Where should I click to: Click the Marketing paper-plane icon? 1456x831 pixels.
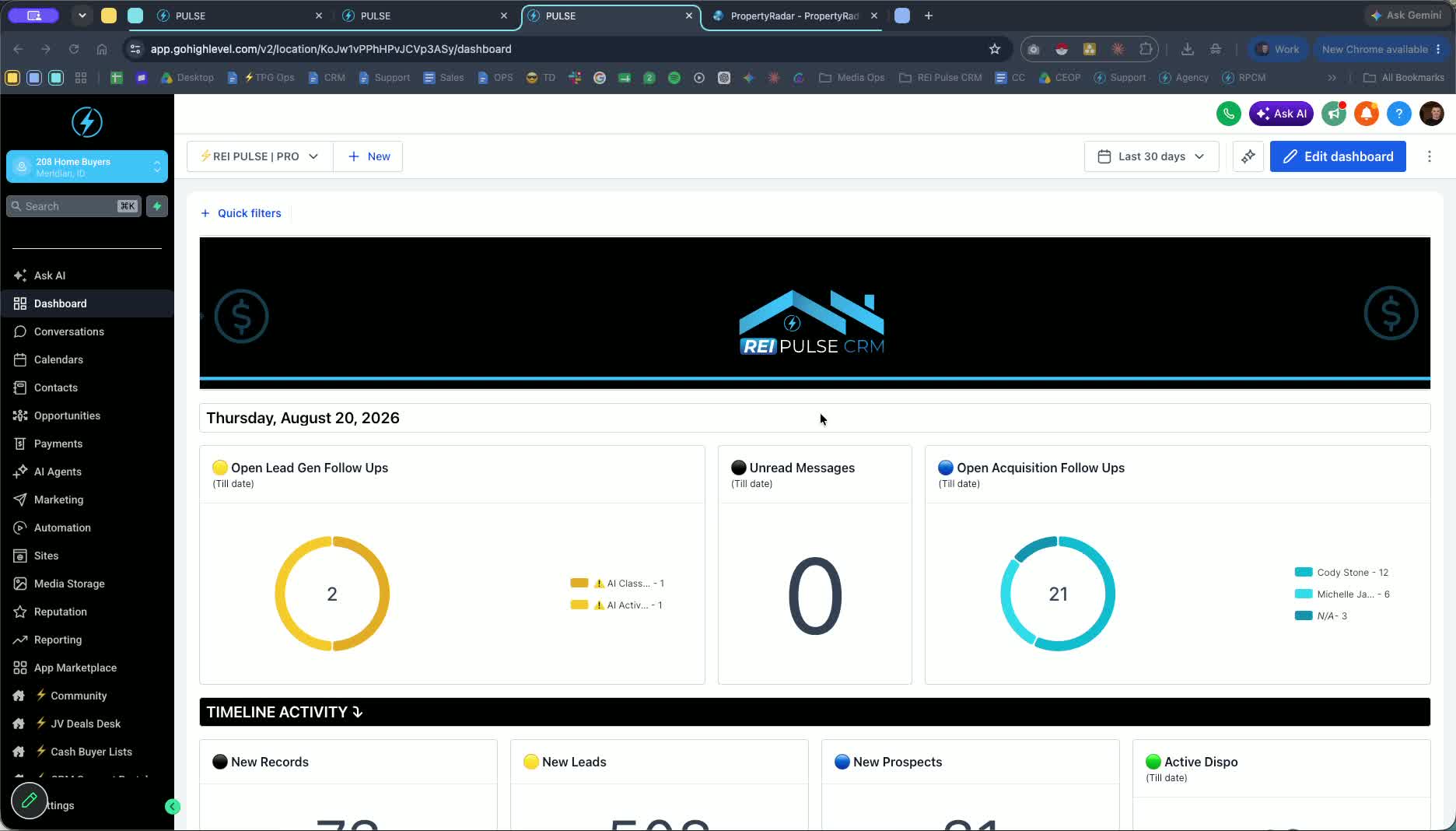(20, 500)
